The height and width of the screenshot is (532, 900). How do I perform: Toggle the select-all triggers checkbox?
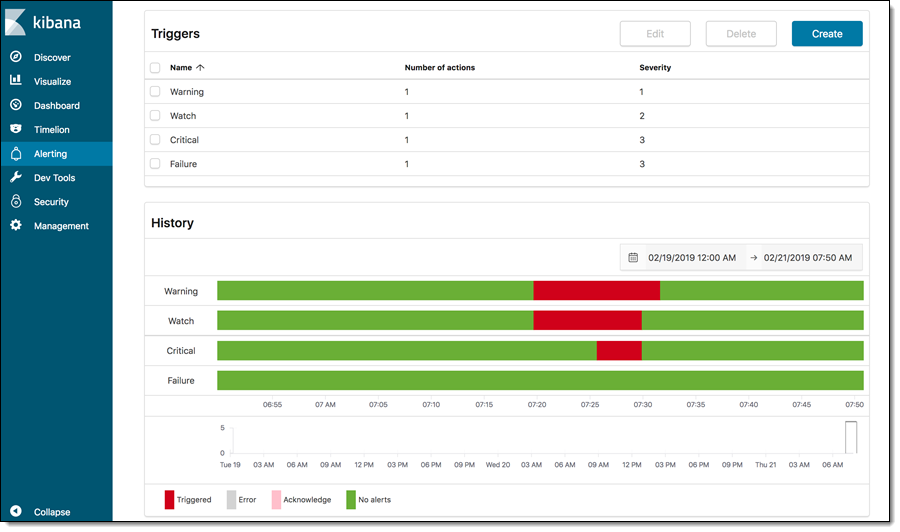pos(155,68)
